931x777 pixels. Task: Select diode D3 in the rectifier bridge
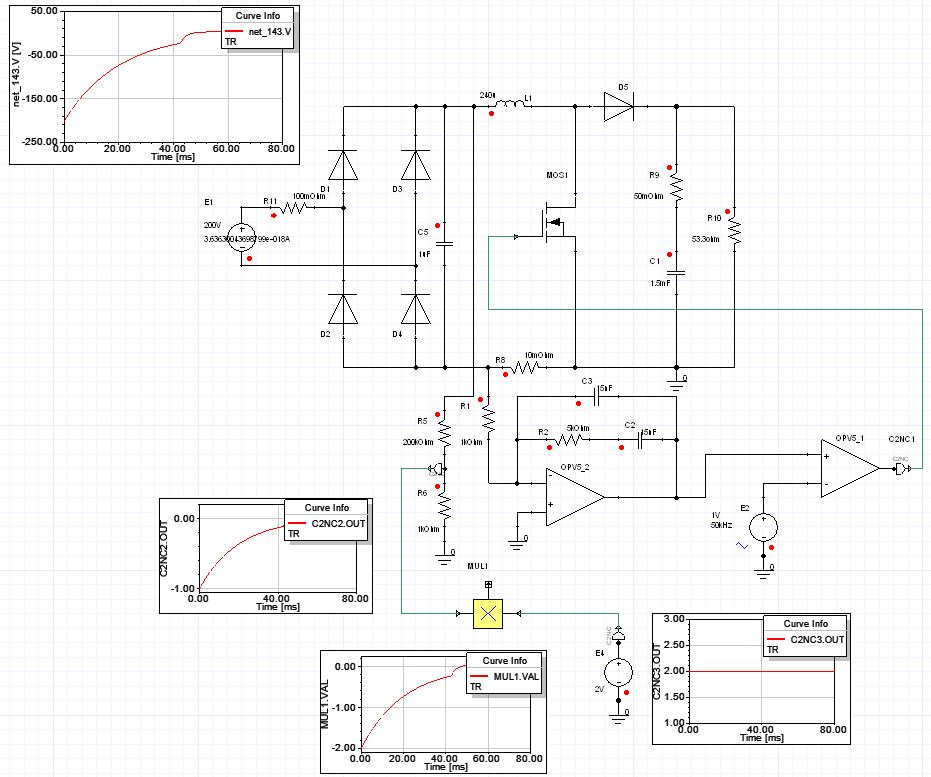click(416, 165)
